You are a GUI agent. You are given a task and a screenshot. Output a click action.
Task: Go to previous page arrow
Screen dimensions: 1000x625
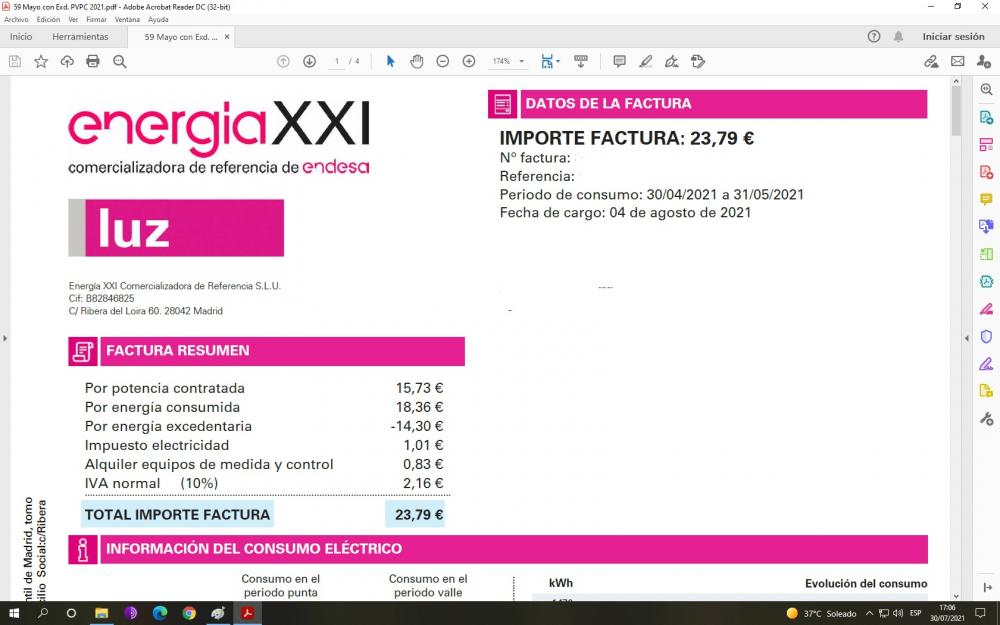coord(283,61)
